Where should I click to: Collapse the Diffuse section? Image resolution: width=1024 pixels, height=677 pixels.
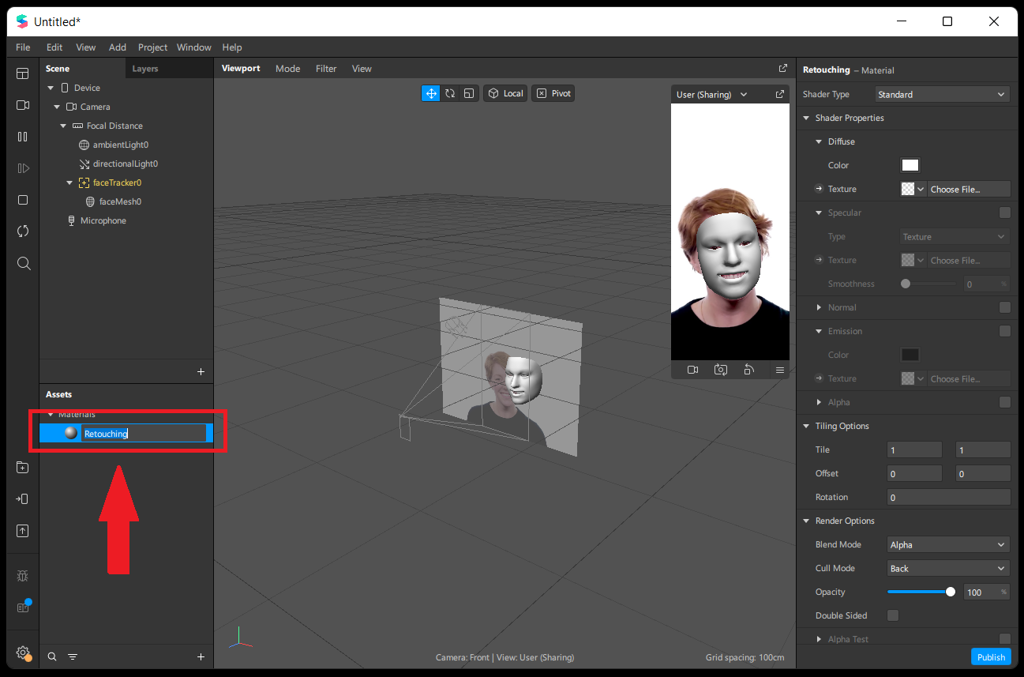coord(819,142)
